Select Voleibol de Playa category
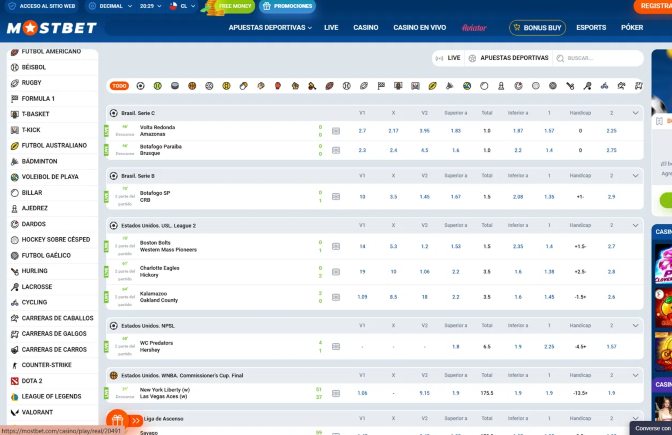The height and width of the screenshot is (435, 672). pyautogui.click(x=52, y=177)
